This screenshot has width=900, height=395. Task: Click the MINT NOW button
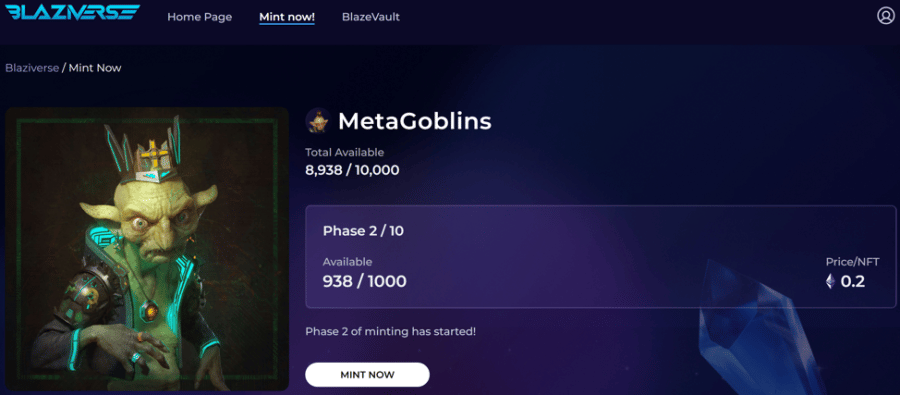point(367,375)
